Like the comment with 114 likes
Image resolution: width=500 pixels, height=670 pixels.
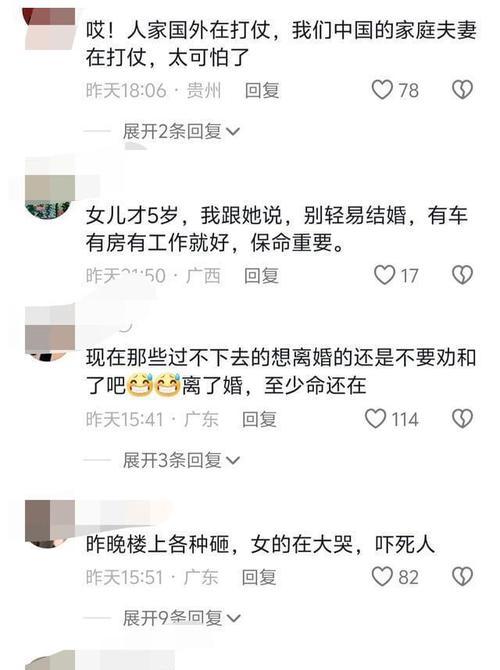coord(375,418)
